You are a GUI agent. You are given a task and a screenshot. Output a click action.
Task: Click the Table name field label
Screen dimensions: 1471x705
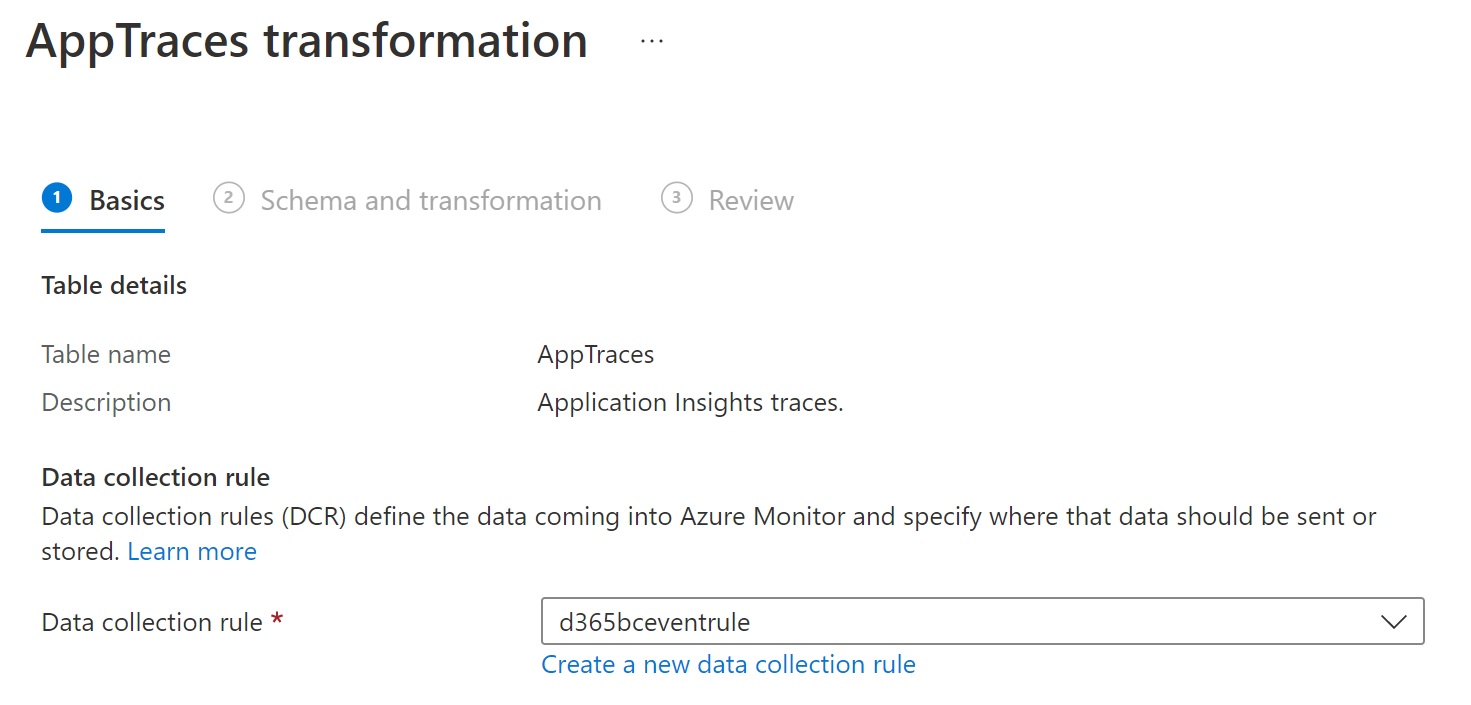pyautogui.click(x=106, y=355)
